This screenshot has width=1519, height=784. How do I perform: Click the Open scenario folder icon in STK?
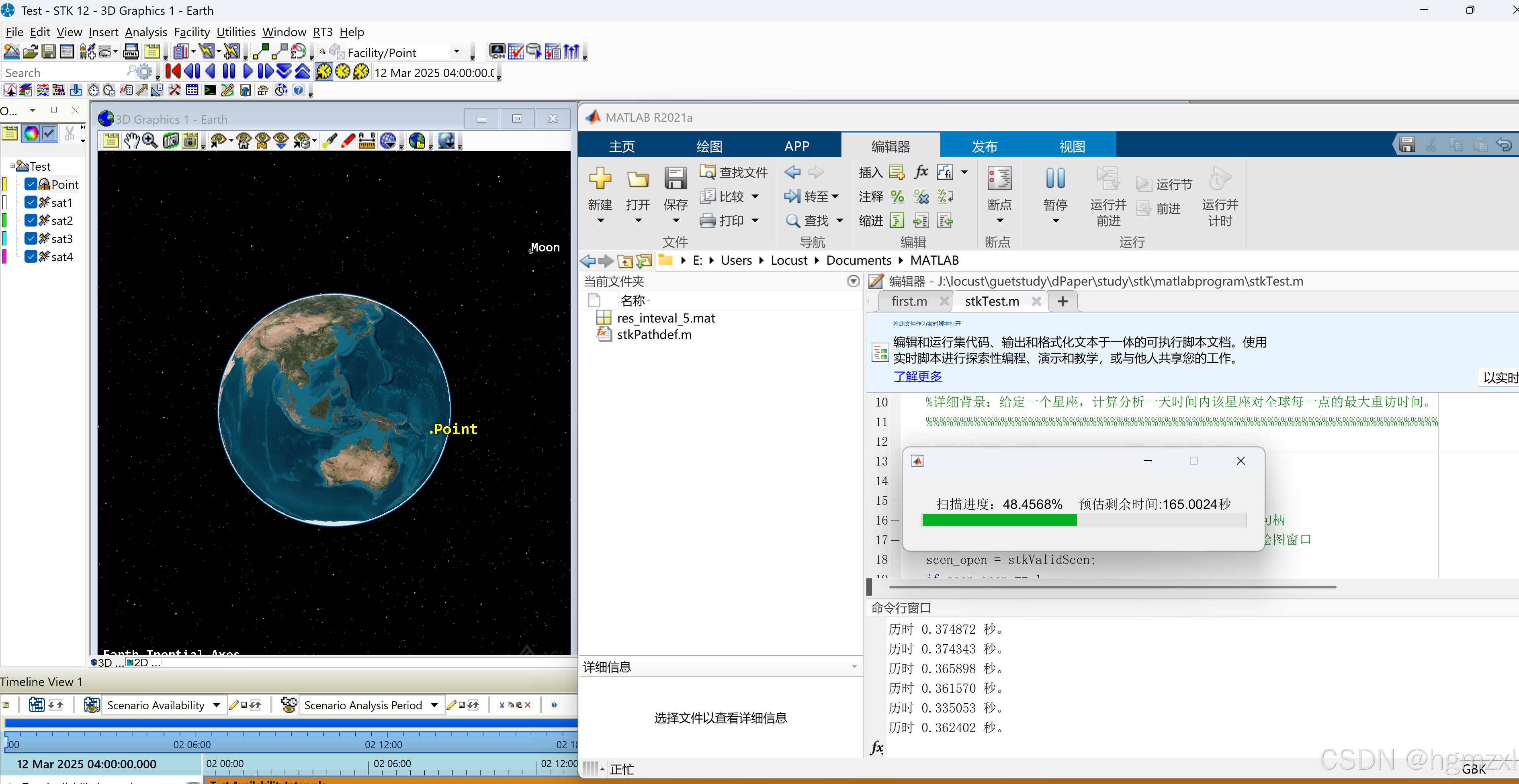[x=31, y=52]
